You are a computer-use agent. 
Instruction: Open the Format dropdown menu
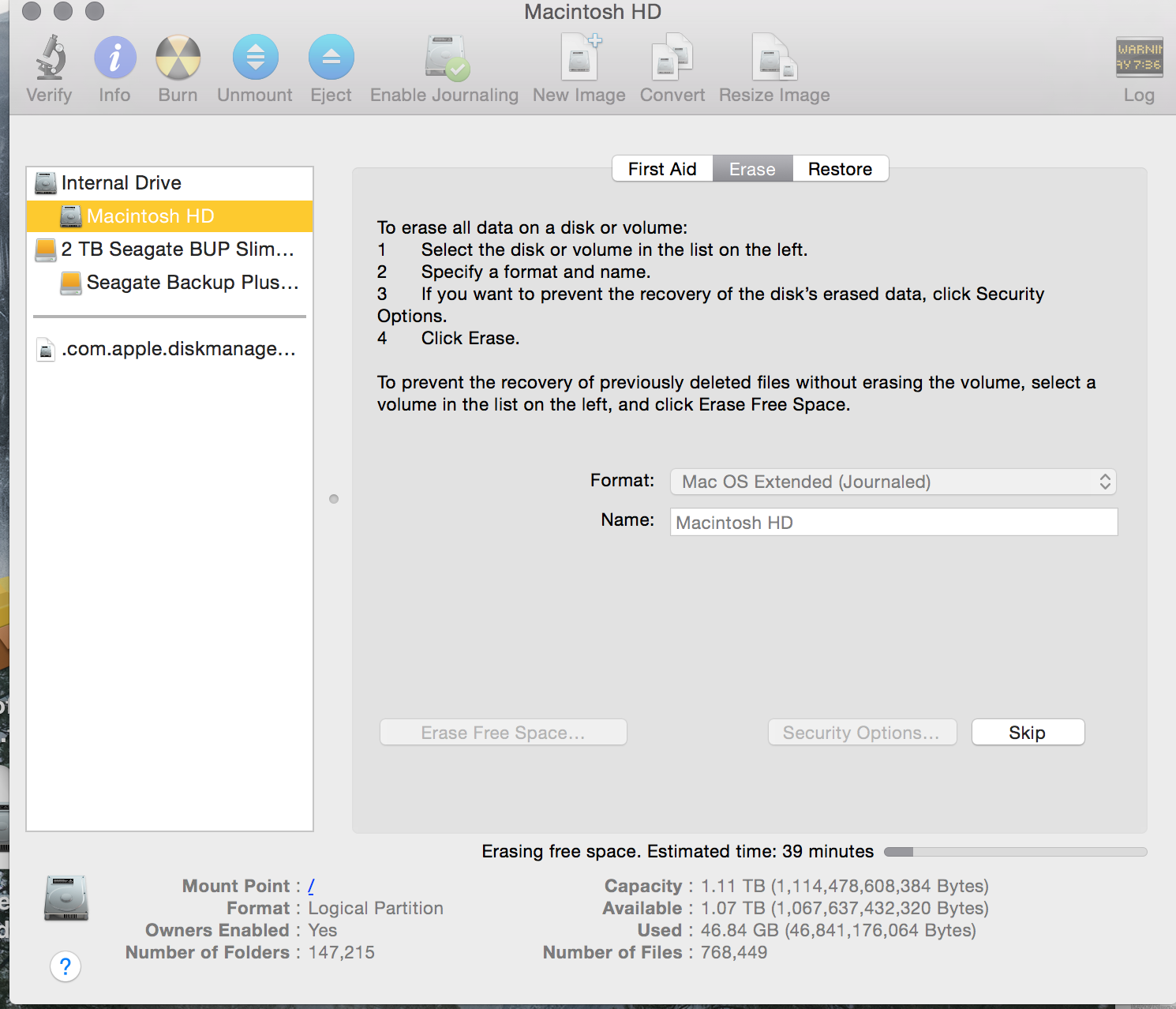coord(893,482)
